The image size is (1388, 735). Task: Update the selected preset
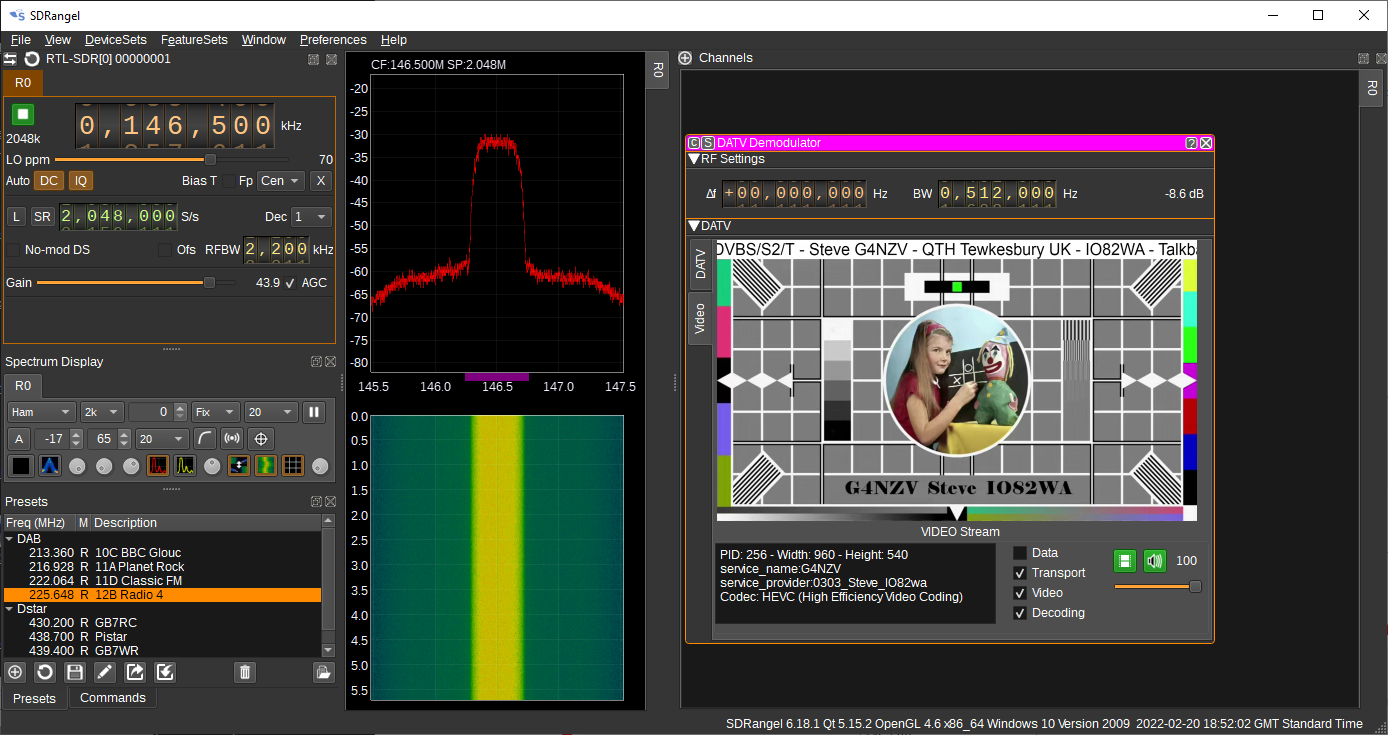pos(44,672)
